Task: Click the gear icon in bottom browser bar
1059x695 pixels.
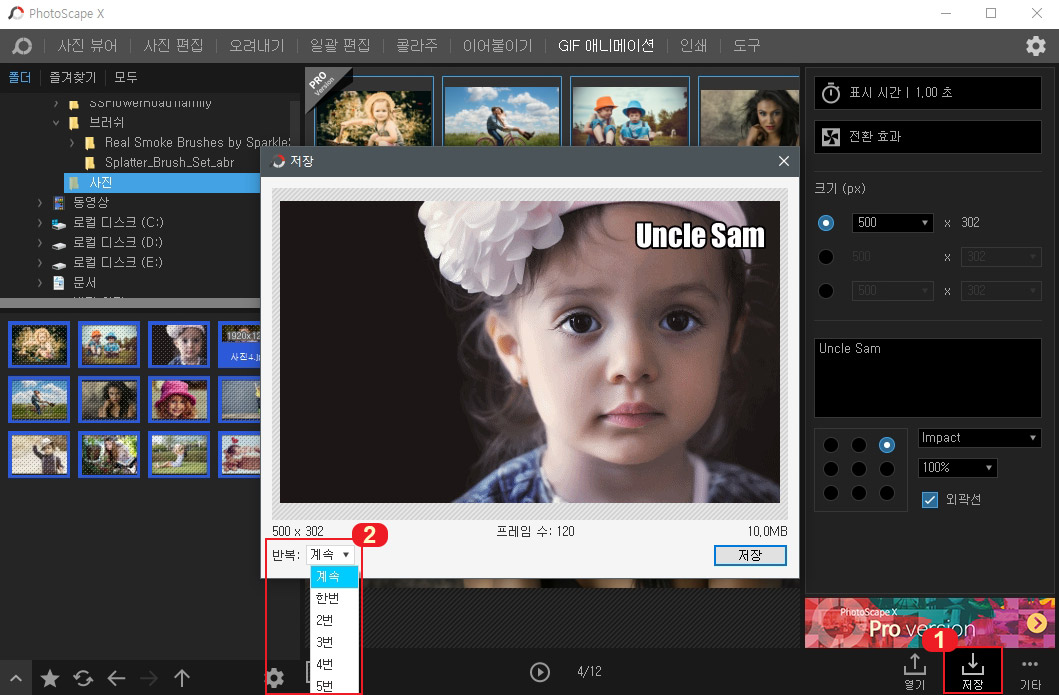Action: [274, 677]
